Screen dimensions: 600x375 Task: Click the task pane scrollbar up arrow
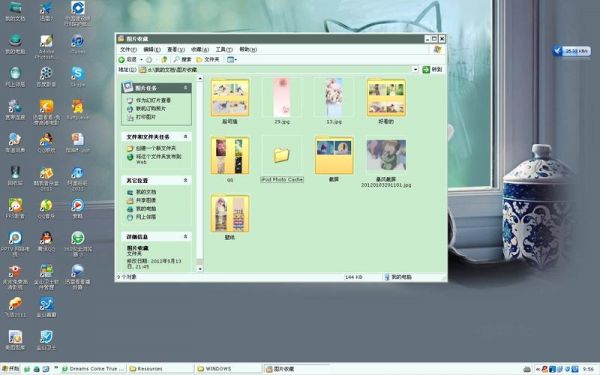tap(200, 78)
